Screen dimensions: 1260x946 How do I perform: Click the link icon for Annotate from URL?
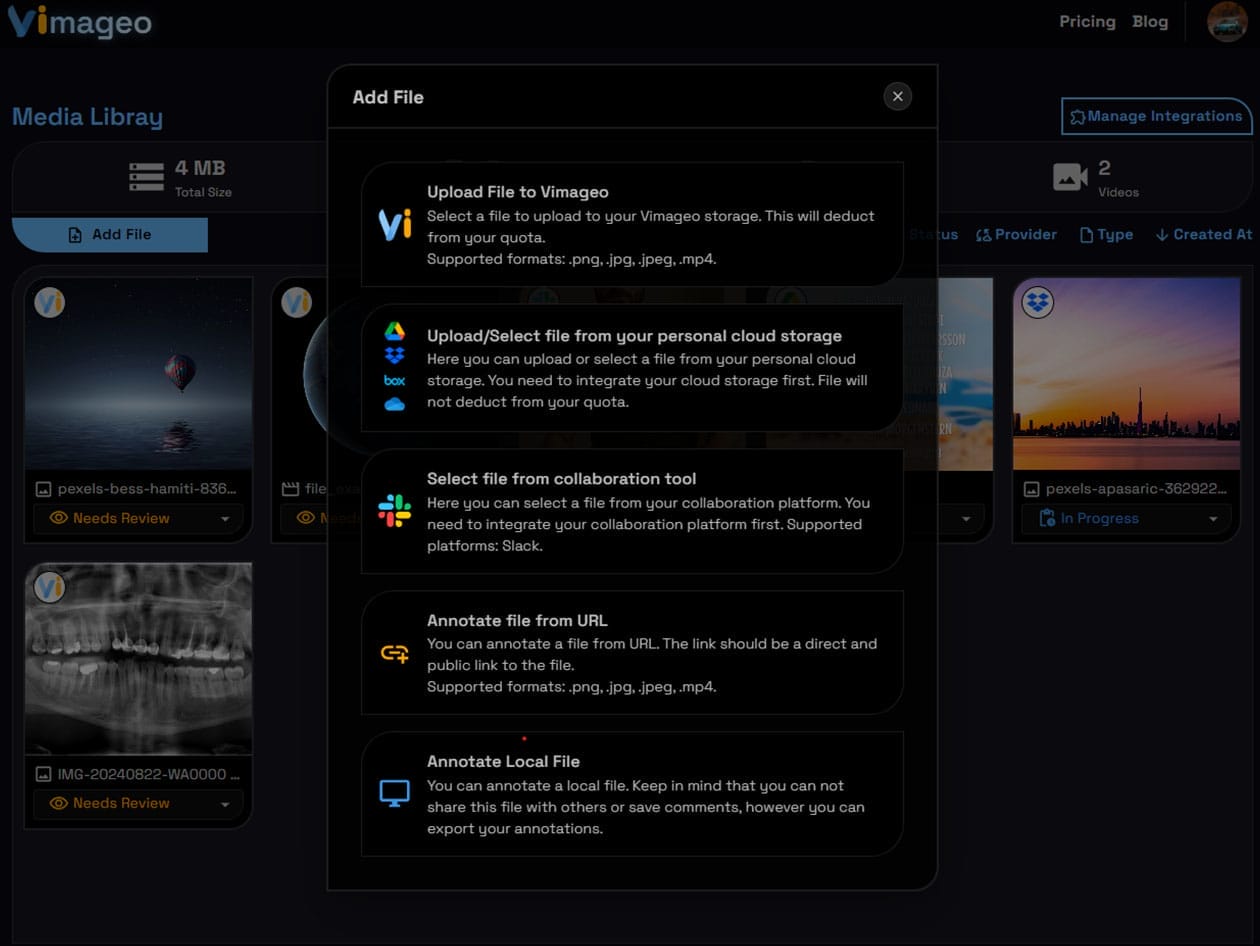394,653
